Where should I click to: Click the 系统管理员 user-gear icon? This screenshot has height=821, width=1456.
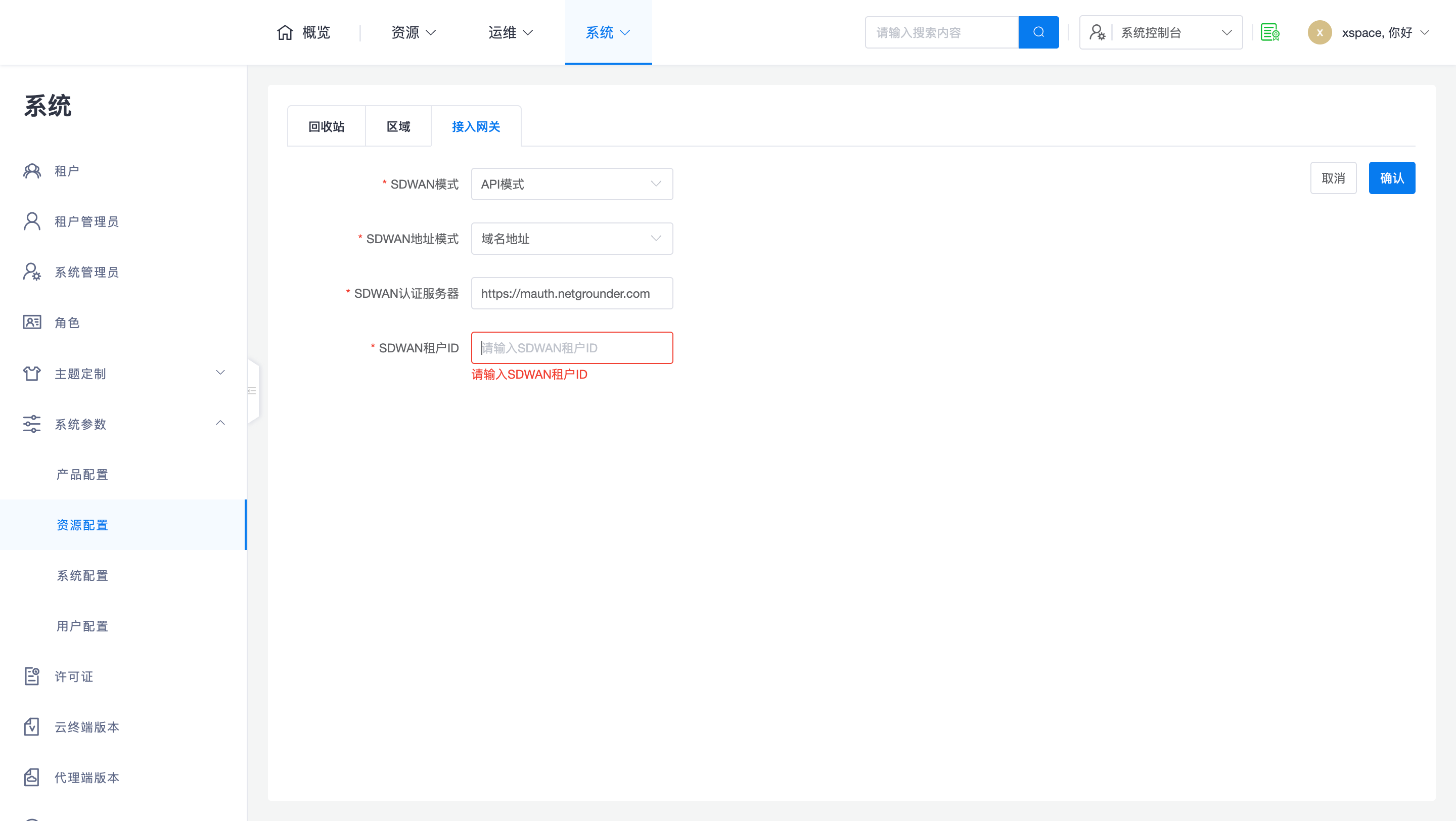pyautogui.click(x=32, y=272)
